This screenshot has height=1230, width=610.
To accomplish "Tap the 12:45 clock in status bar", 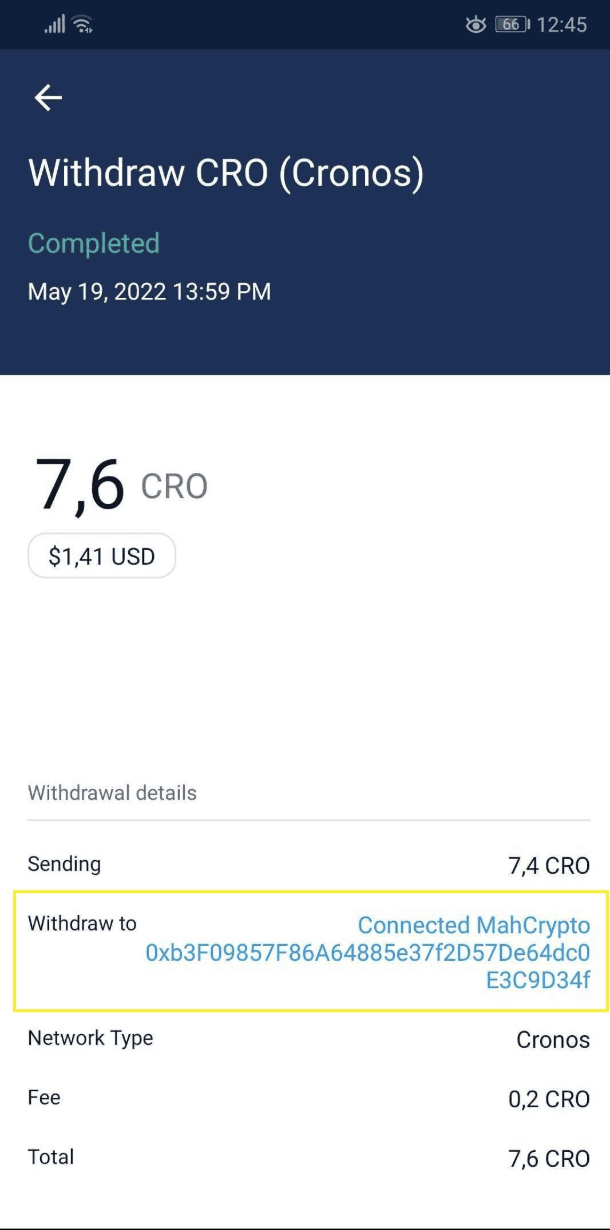I will pyautogui.click(x=562, y=24).
